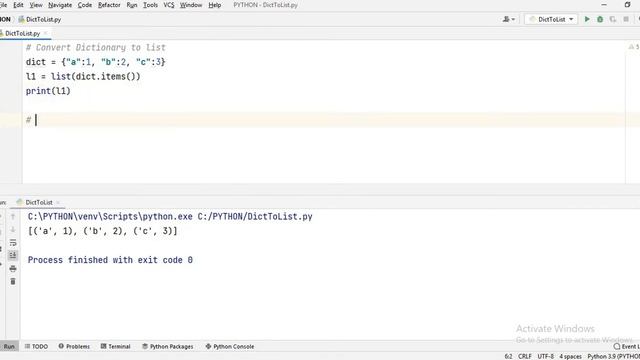Image resolution: width=640 pixels, height=360 pixels.
Task: Change the 4 spaces indent setting
Action: coord(570,356)
